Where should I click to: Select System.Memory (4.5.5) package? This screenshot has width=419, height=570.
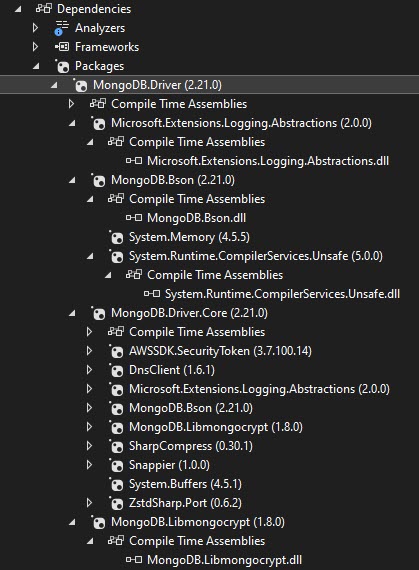[189, 237]
